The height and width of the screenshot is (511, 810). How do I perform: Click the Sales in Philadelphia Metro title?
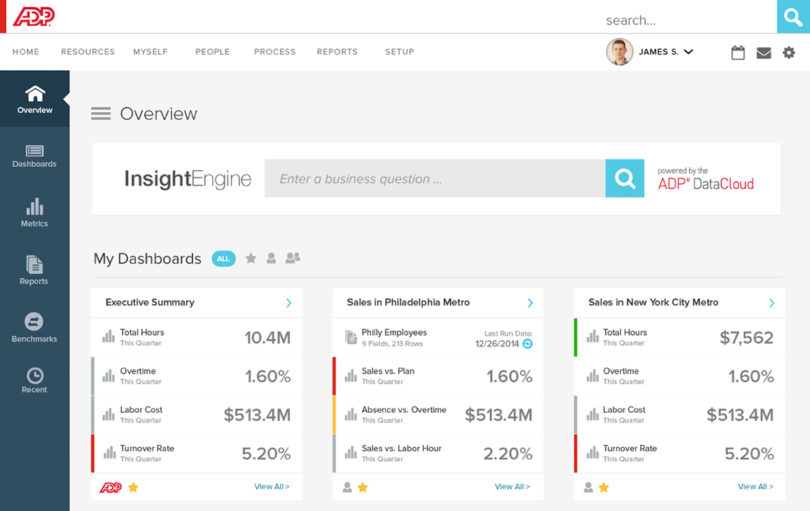pos(408,302)
